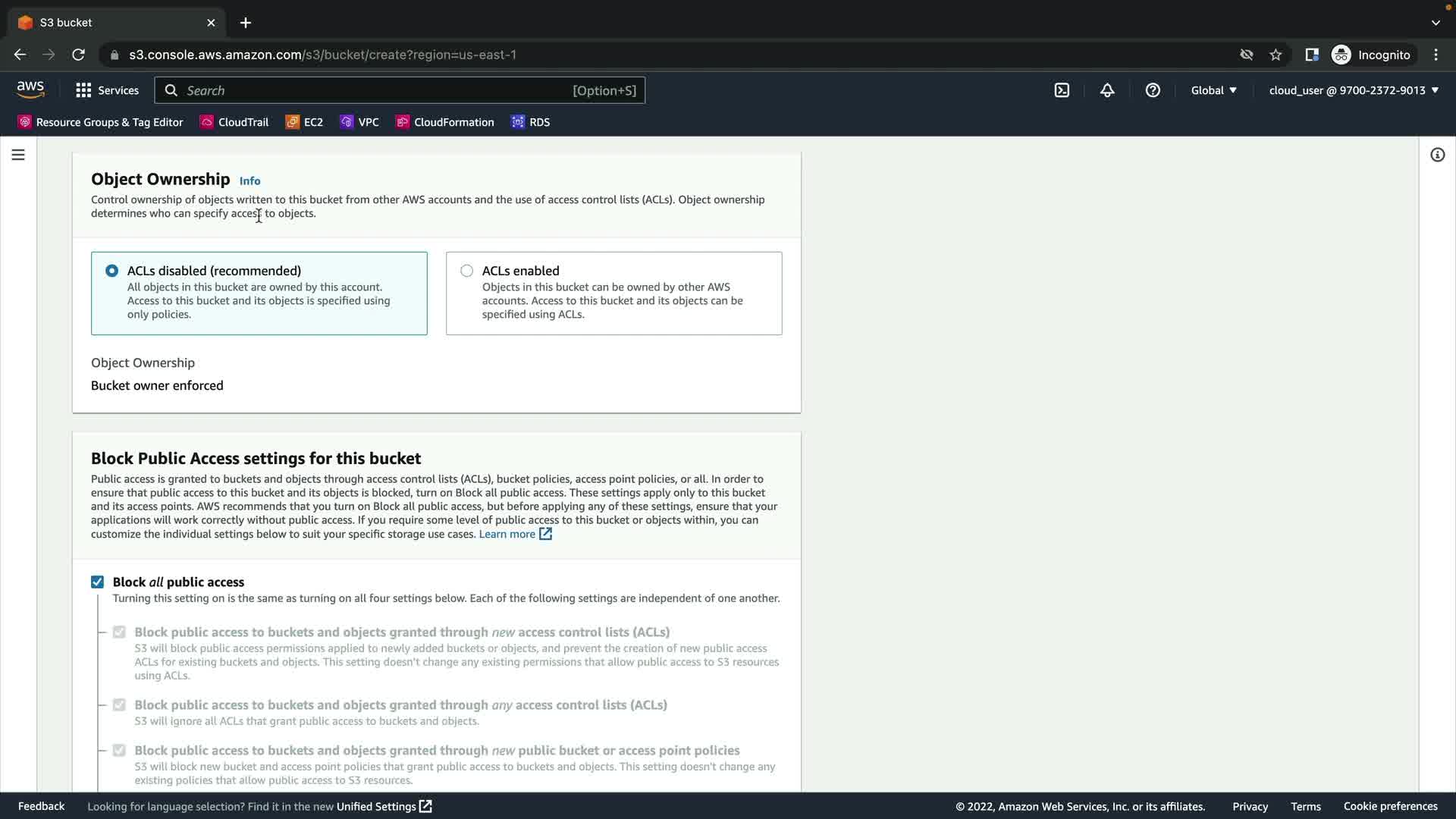
Task: Open the notifications bell
Action: [x=1107, y=90]
